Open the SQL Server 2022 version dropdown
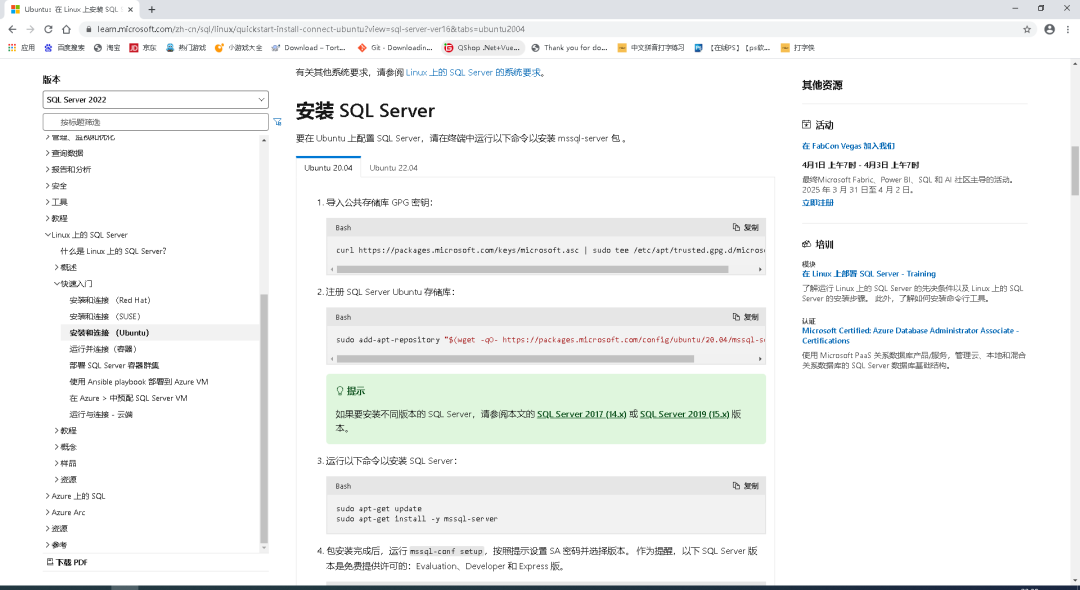Image resolution: width=1080 pixels, height=590 pixels. point(156,100)
